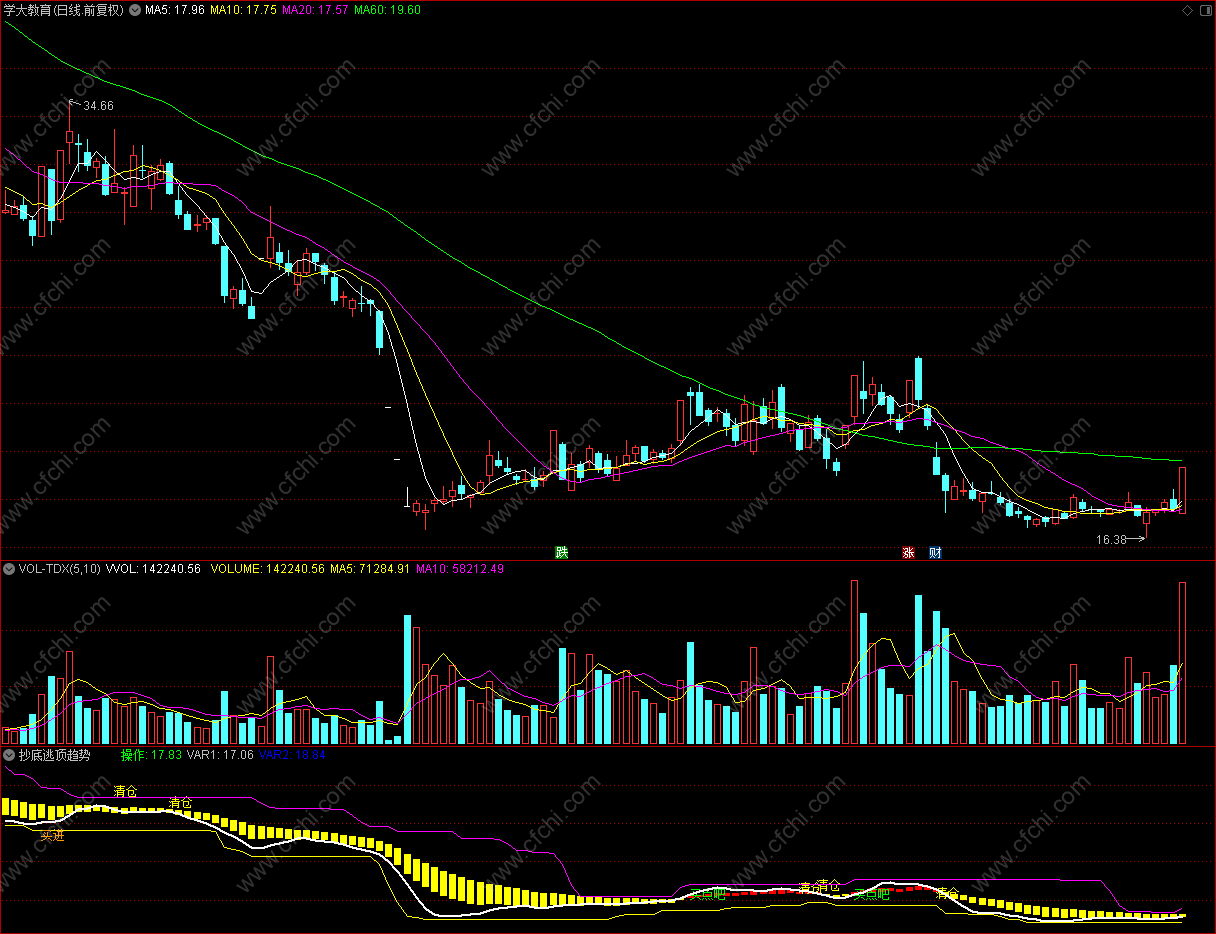Click volume MA5: 71284.91 label
1216x934 pixels.
click(370, 568)
